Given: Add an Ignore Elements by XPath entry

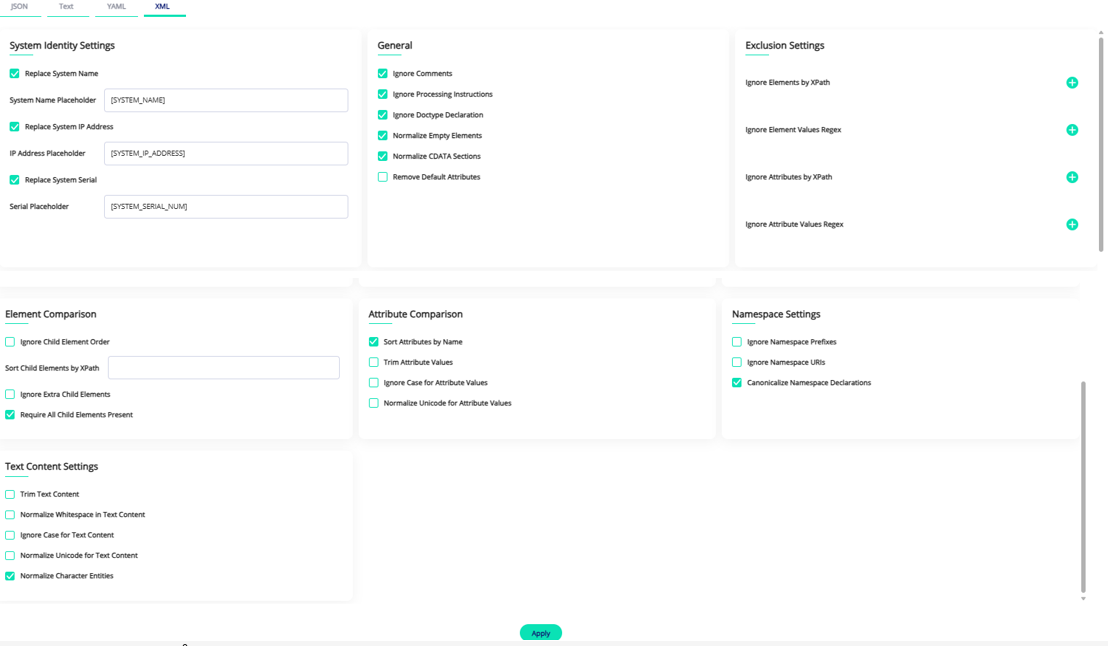Looking at the screenshot, I should [1072, 83].
